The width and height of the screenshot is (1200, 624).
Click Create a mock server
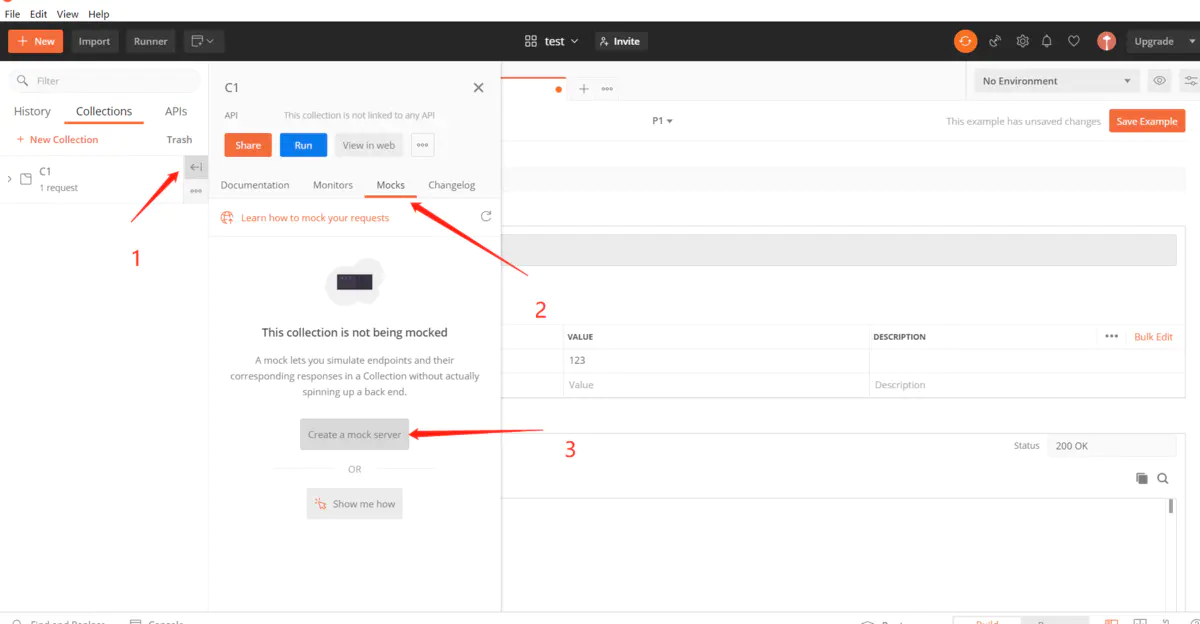(x=354, y=434)
